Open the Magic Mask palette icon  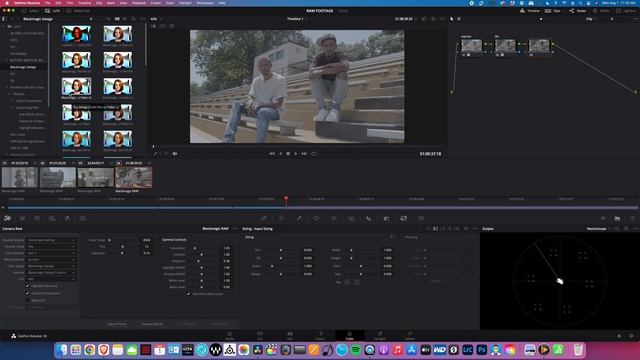click(351, 219)
